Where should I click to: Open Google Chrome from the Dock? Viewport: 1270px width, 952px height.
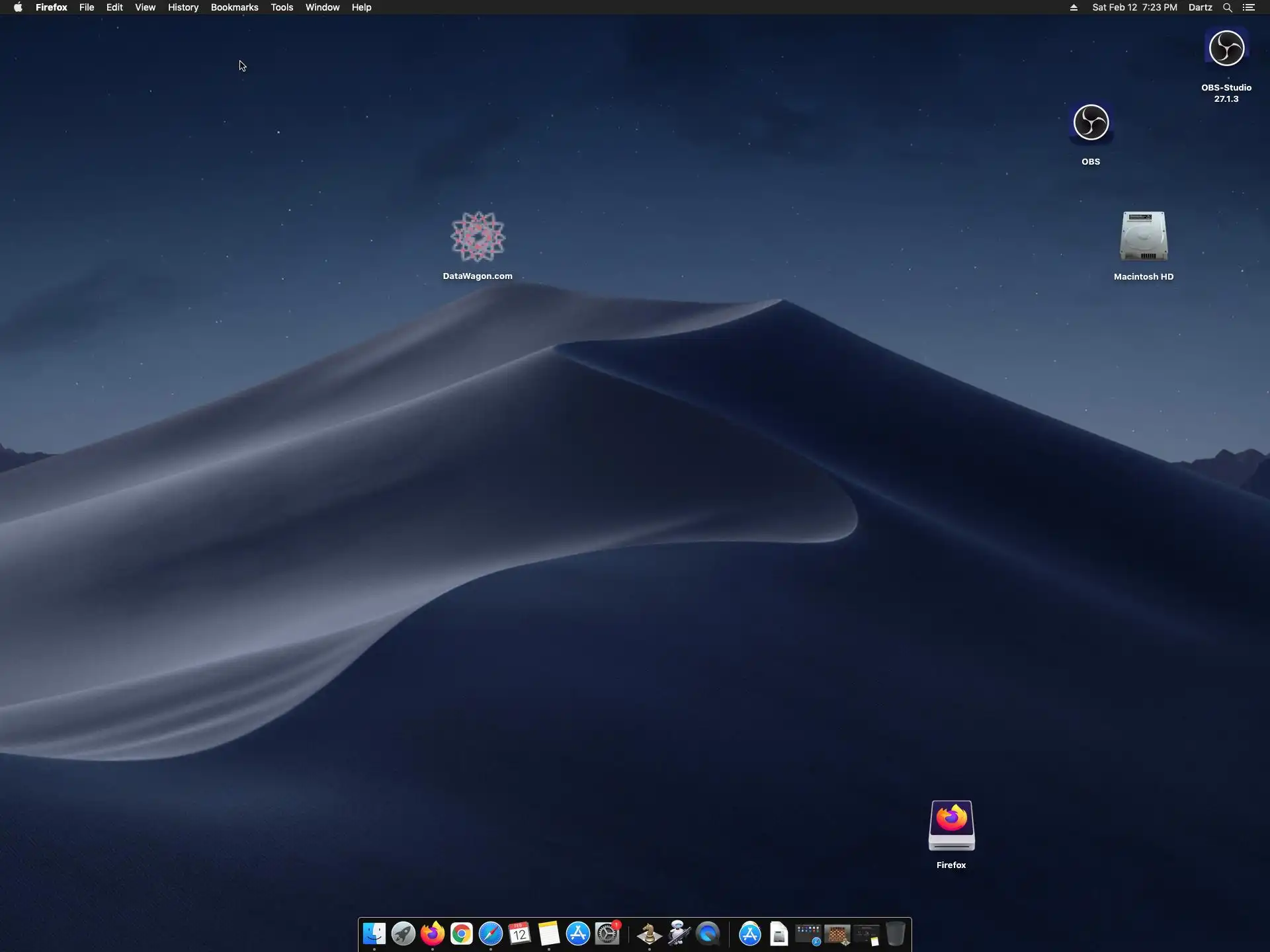(462, 933)
